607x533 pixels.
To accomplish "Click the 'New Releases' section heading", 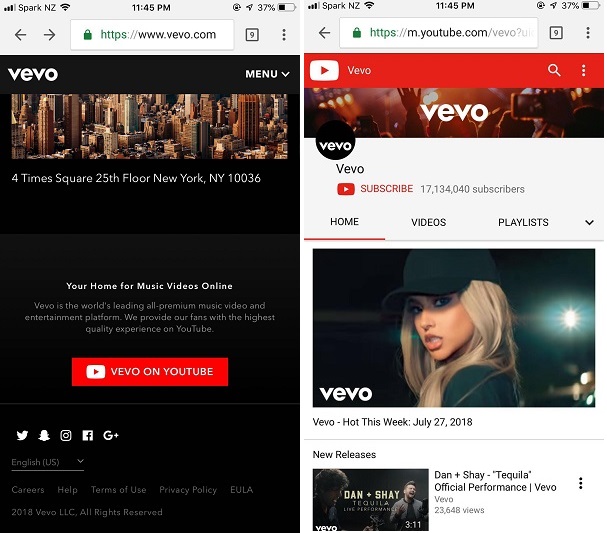I will click(344, 454).
